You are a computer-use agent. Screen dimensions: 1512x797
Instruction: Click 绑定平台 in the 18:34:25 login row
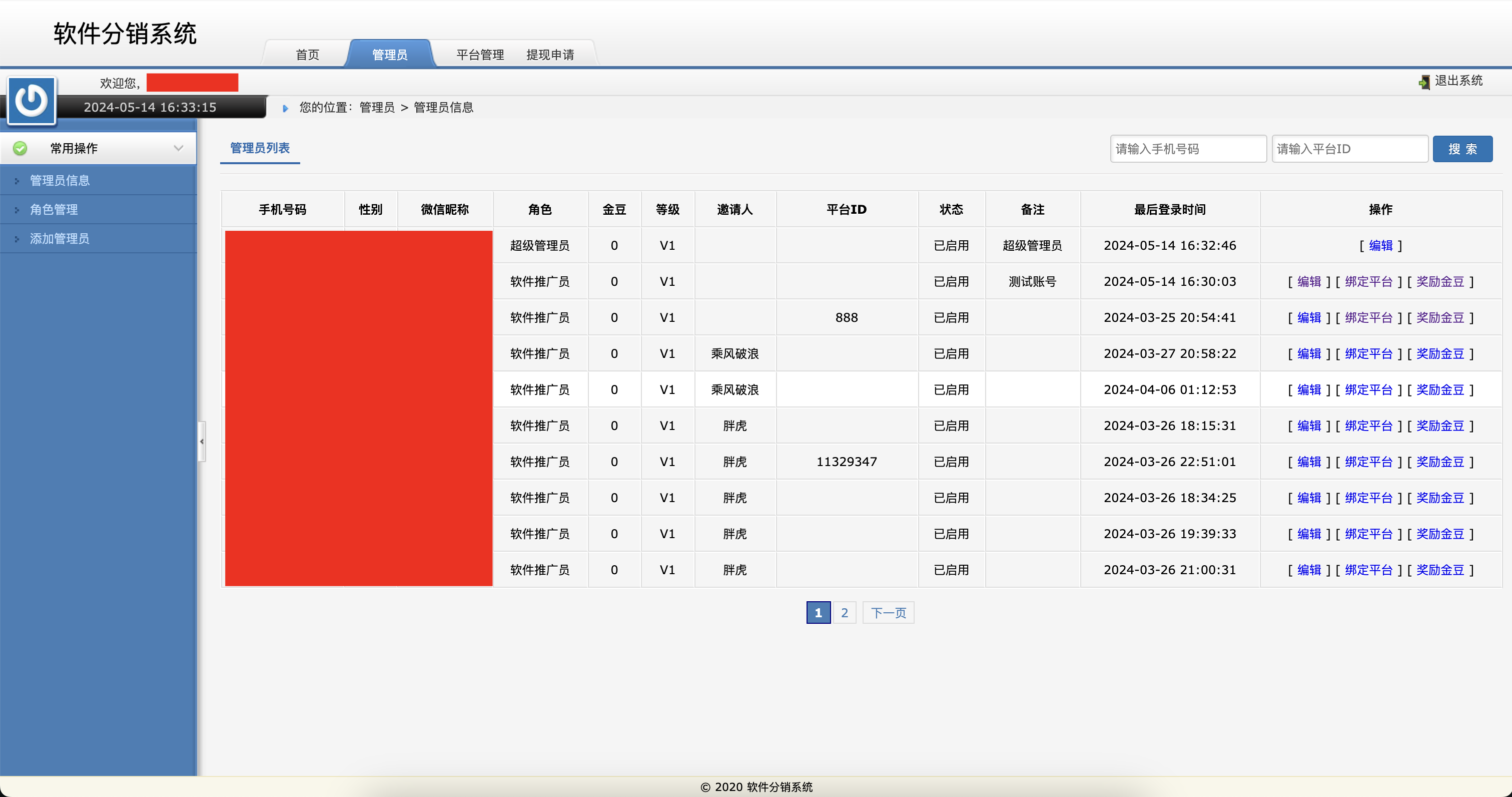(x=1369, y=498)
